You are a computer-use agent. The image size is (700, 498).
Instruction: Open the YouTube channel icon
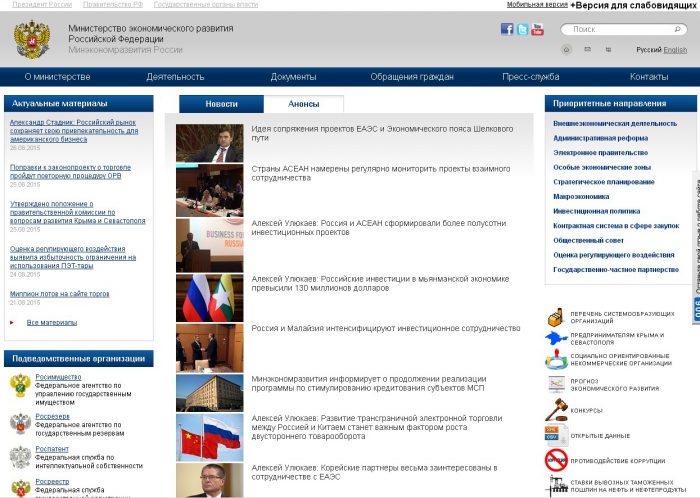pyautogui.click(x=538, y=29)
